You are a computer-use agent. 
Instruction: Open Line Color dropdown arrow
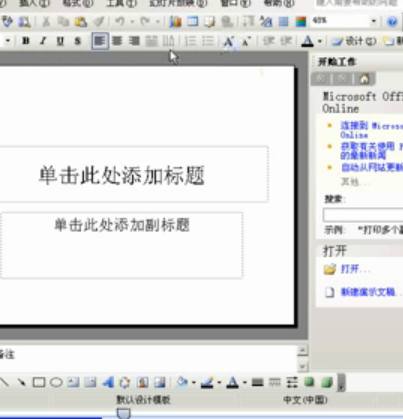point(219,382)
